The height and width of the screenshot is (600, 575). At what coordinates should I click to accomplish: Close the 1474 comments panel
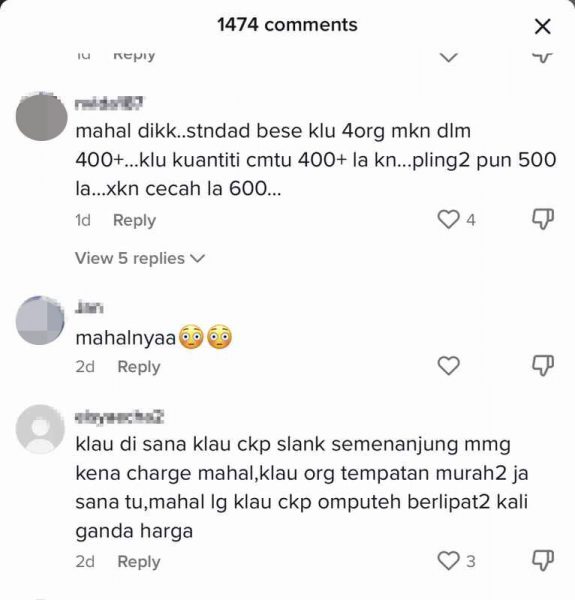click(x=542, y=27)
